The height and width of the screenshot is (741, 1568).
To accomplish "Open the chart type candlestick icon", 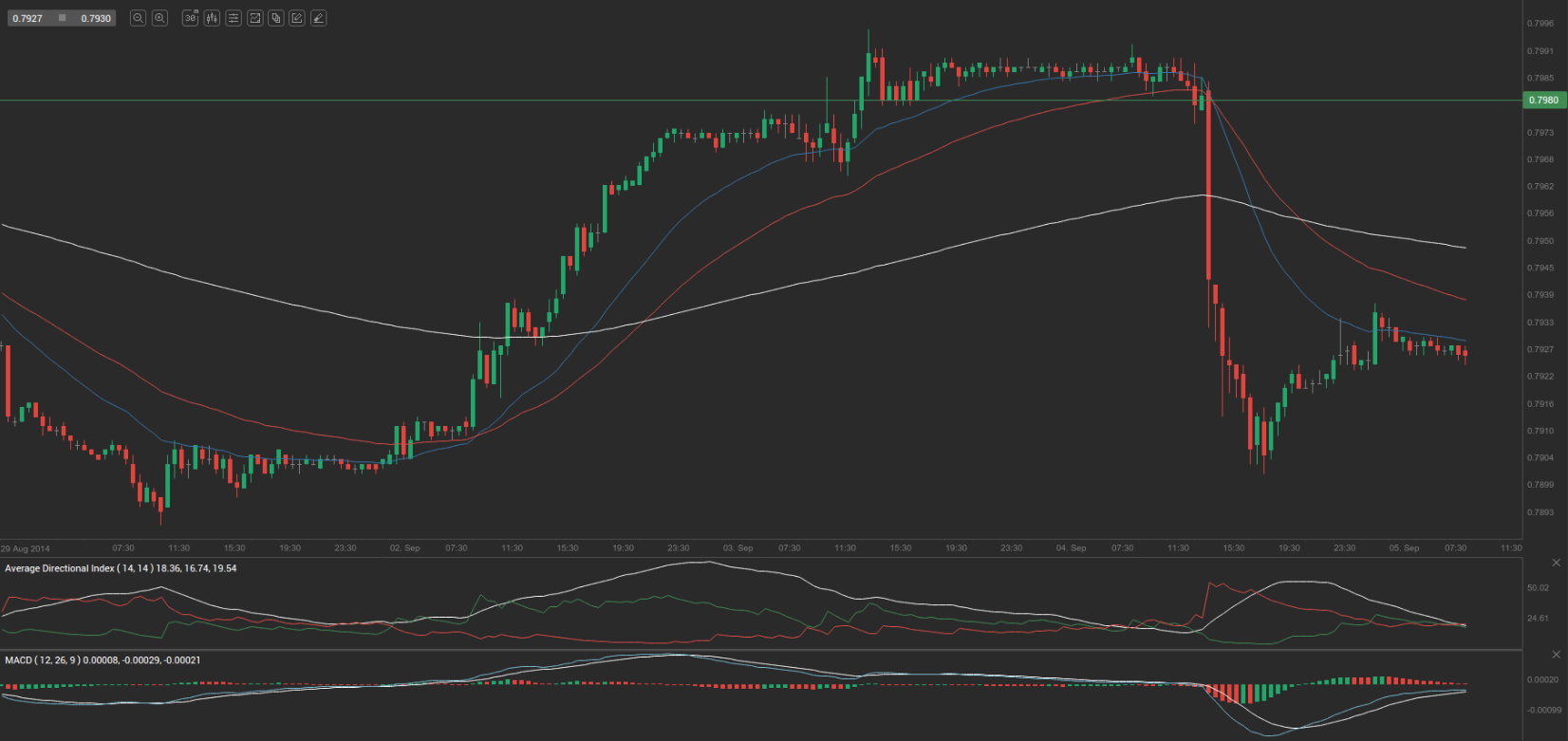I will point(212,18).
